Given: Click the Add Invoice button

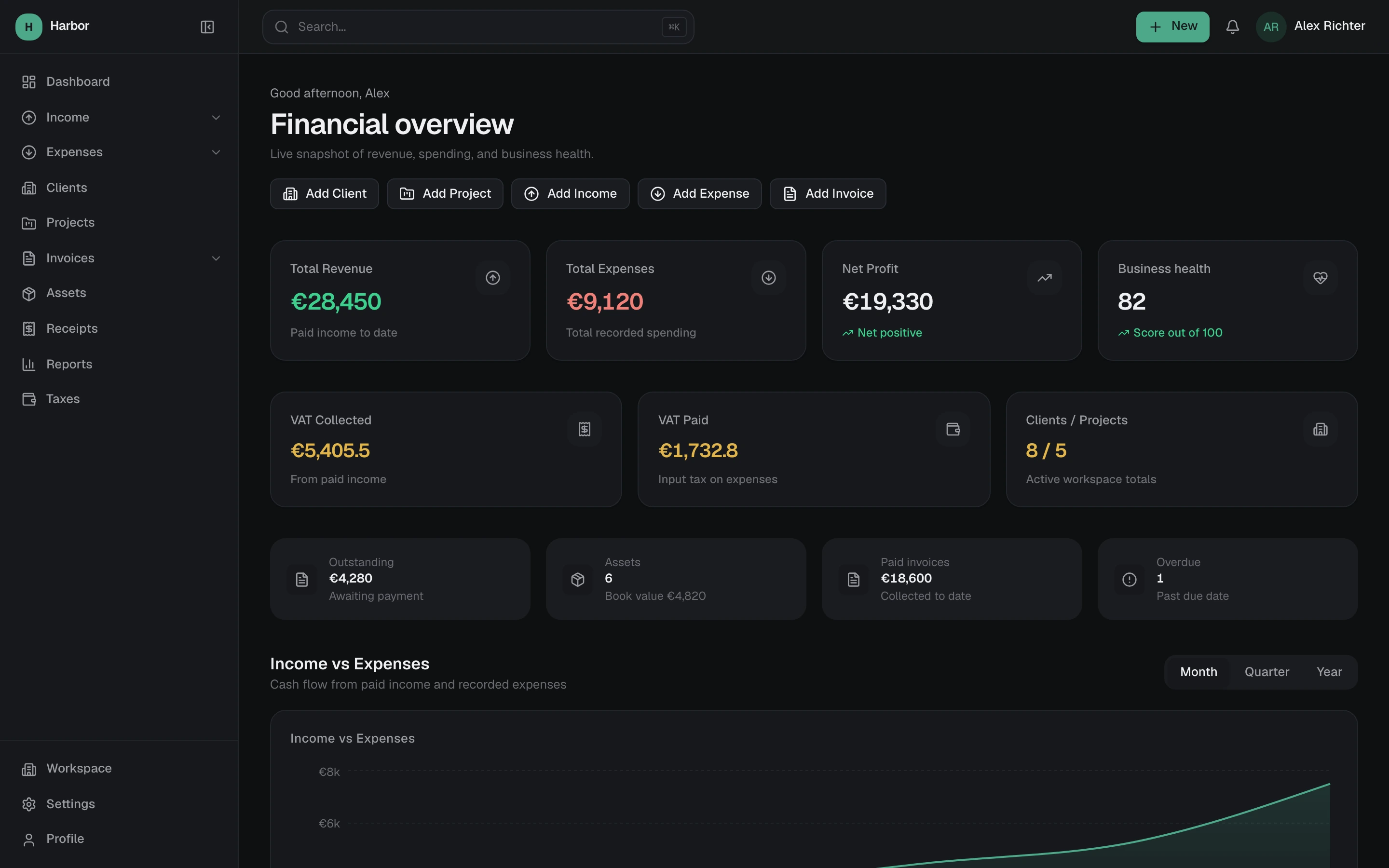Looking at the screenshot, I should click(x=828, y=194).
